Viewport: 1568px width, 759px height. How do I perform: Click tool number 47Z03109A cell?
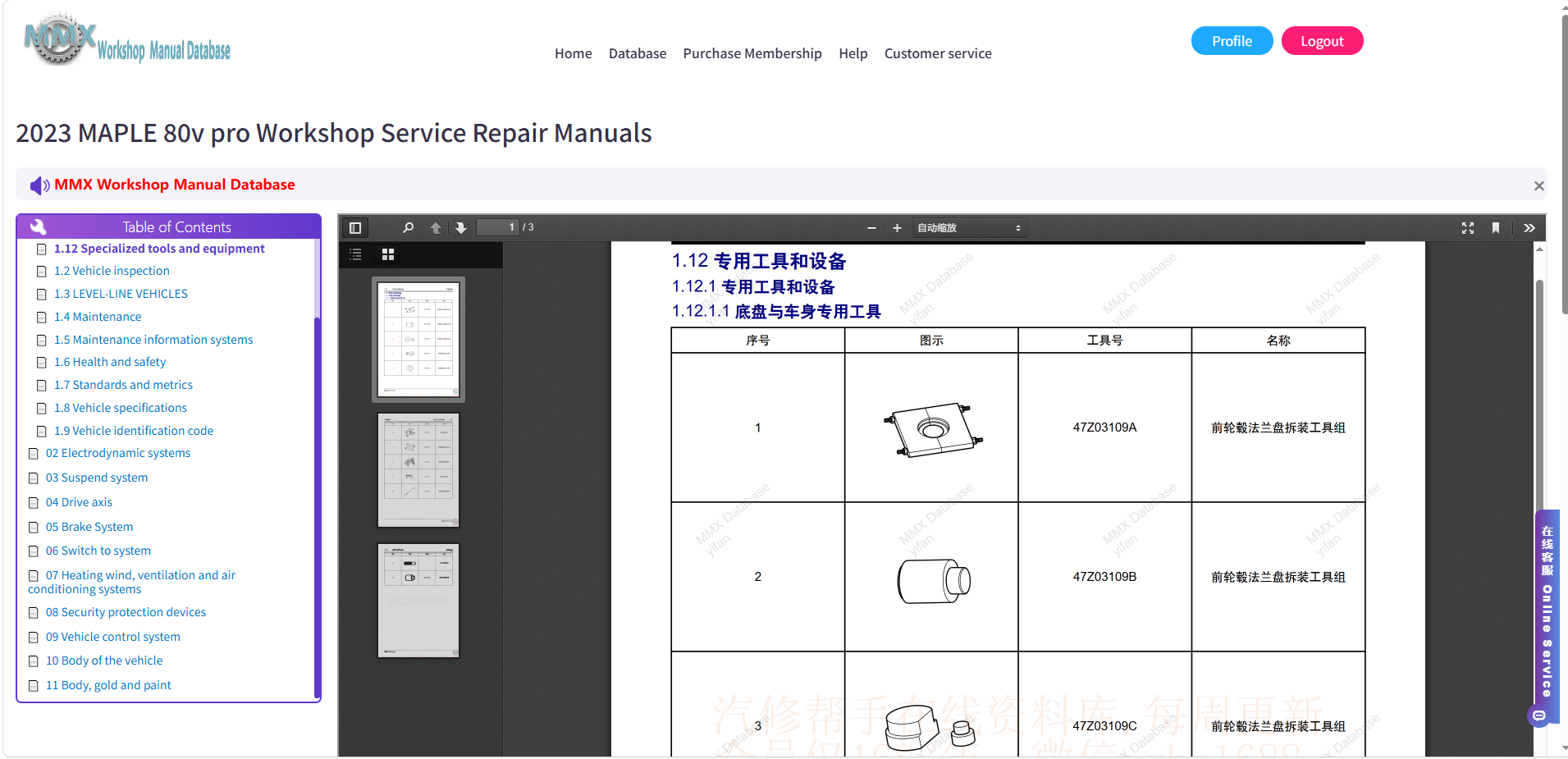point(1104,428)
